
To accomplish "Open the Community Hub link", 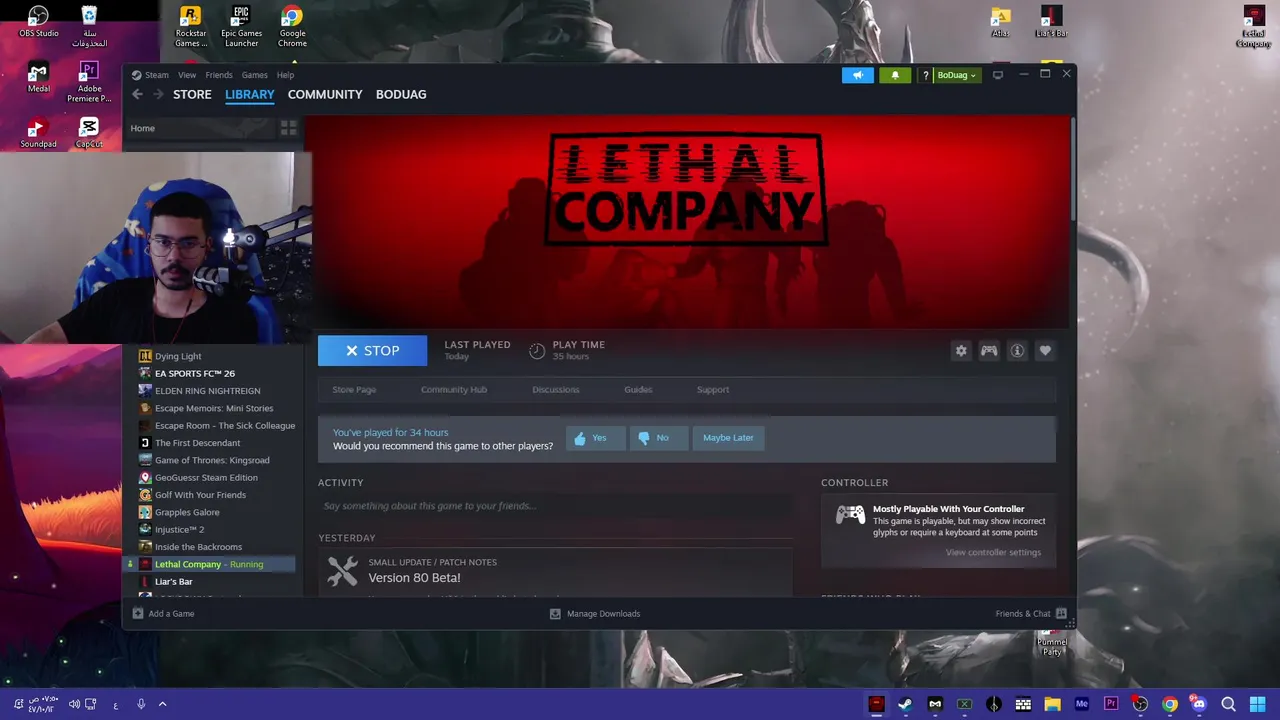I will [454, 390].
